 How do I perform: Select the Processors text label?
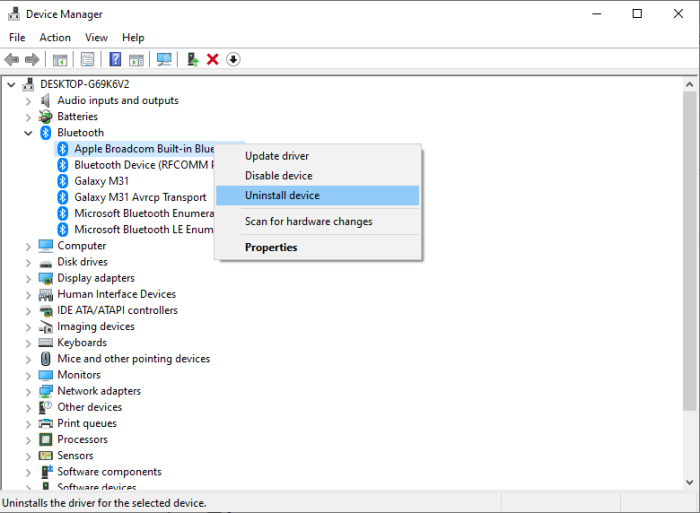pyautogui.click(x=83, y=439)
